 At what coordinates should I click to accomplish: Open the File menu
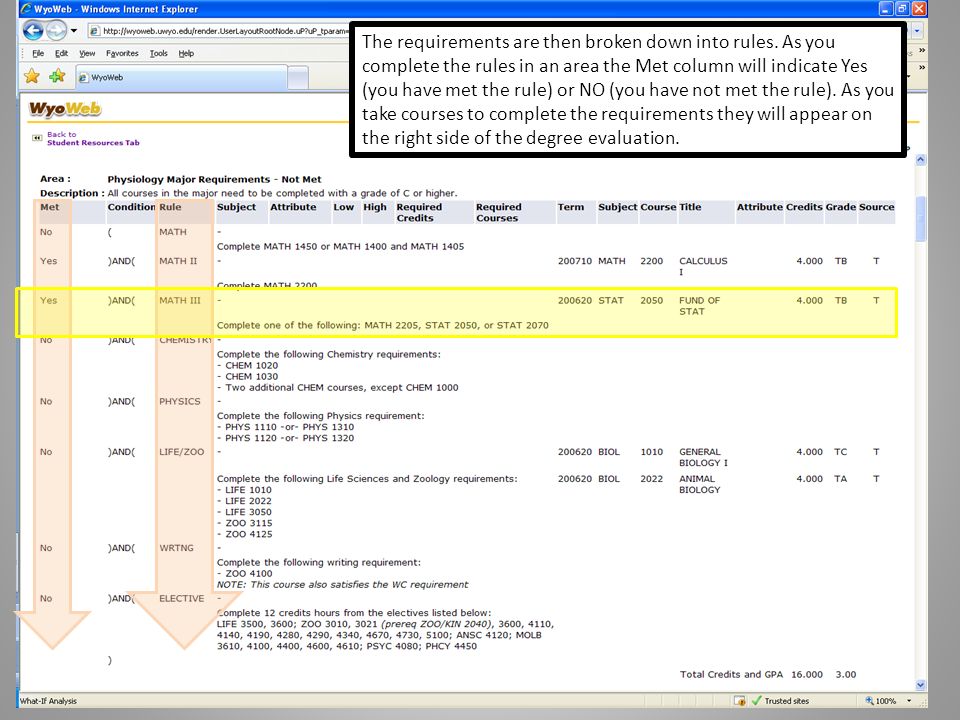[x=38, y=53]
